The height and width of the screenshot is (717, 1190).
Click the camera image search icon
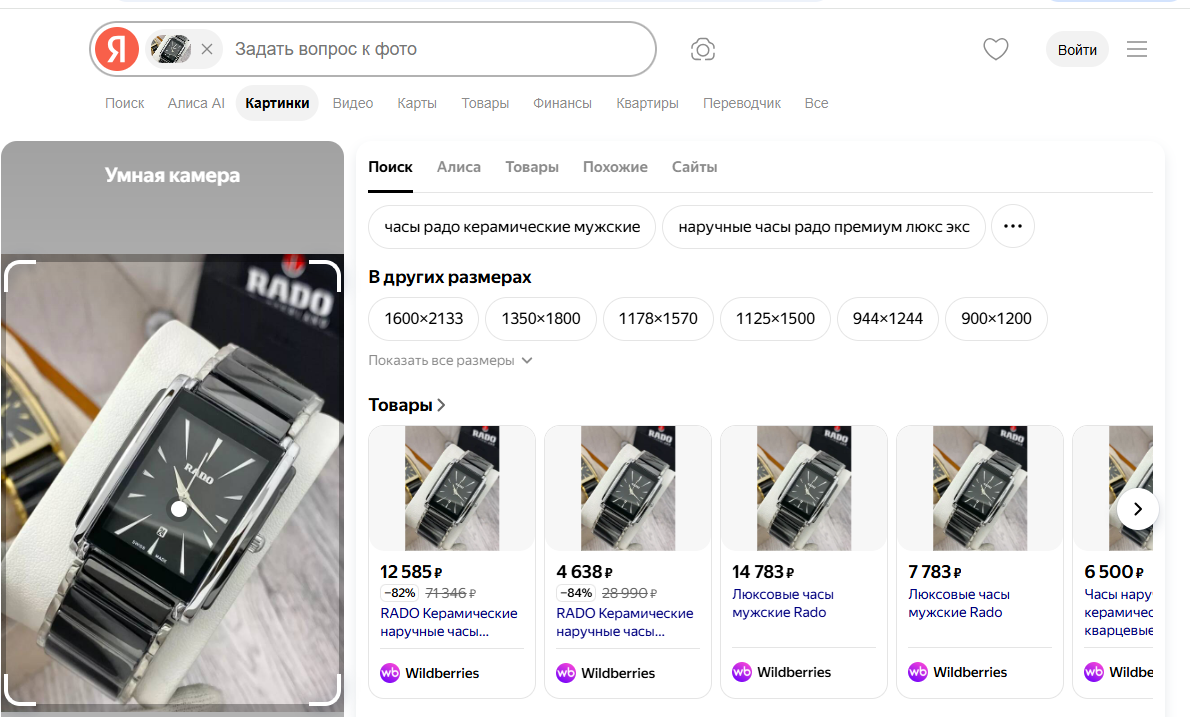point(703,49)
